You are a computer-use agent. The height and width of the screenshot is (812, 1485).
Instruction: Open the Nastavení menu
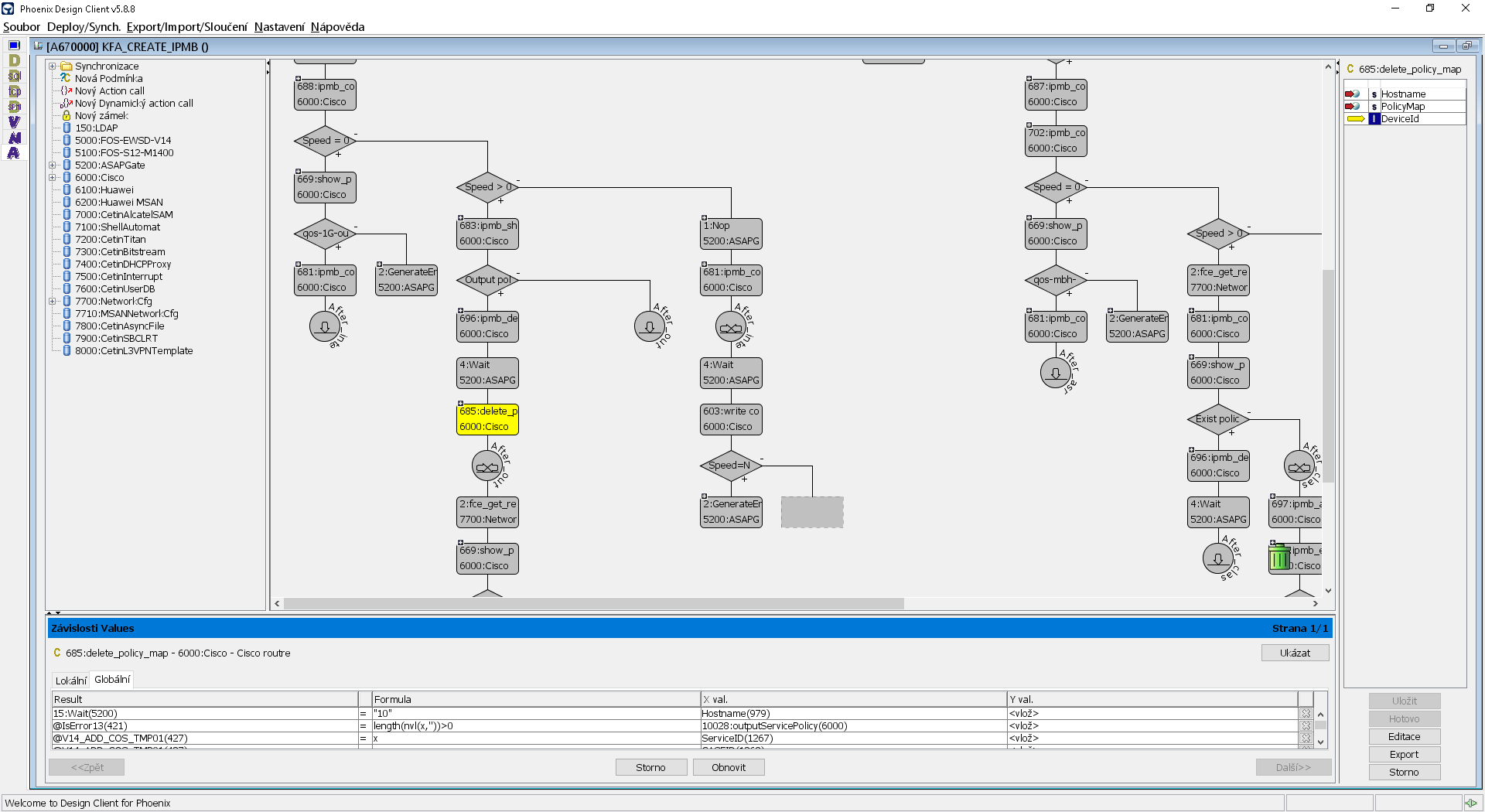point(279,26)
